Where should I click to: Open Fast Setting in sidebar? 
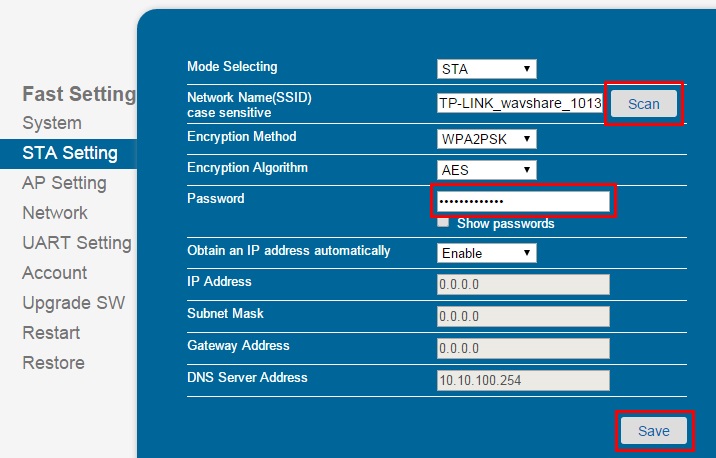point(79,94)
